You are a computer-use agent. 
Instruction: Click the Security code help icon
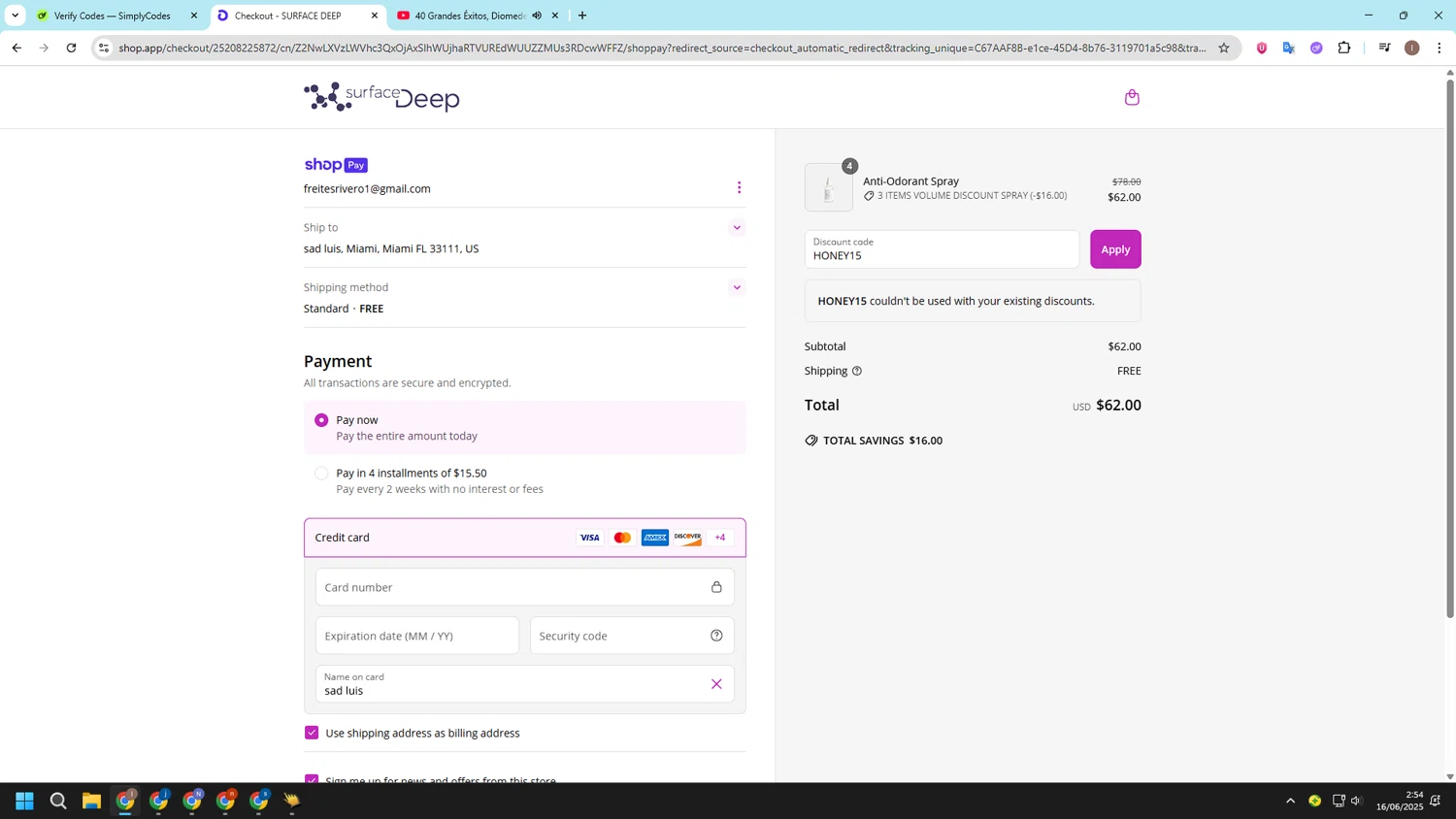(x=716, y=636)
